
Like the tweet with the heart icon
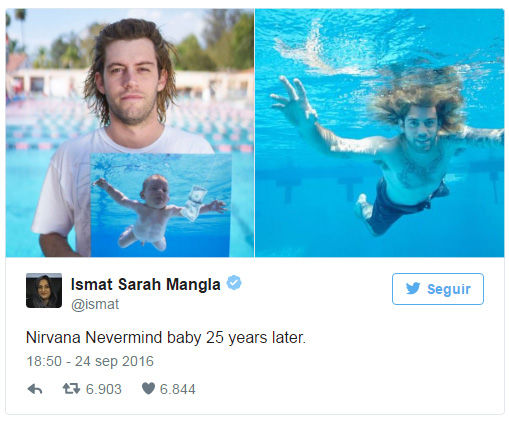click(x=148, y=388)
